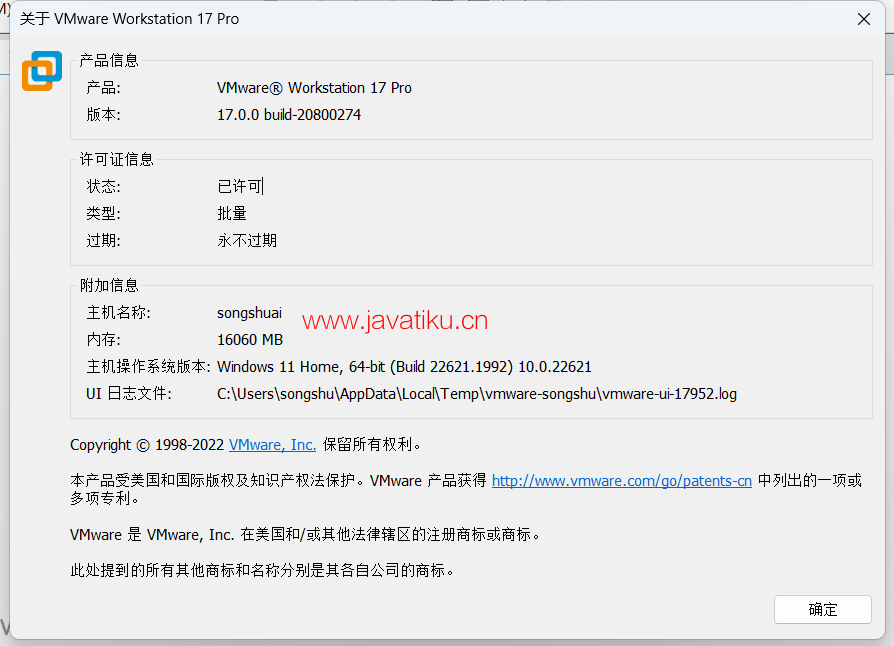Click the 过期 label

click(103, 241)
